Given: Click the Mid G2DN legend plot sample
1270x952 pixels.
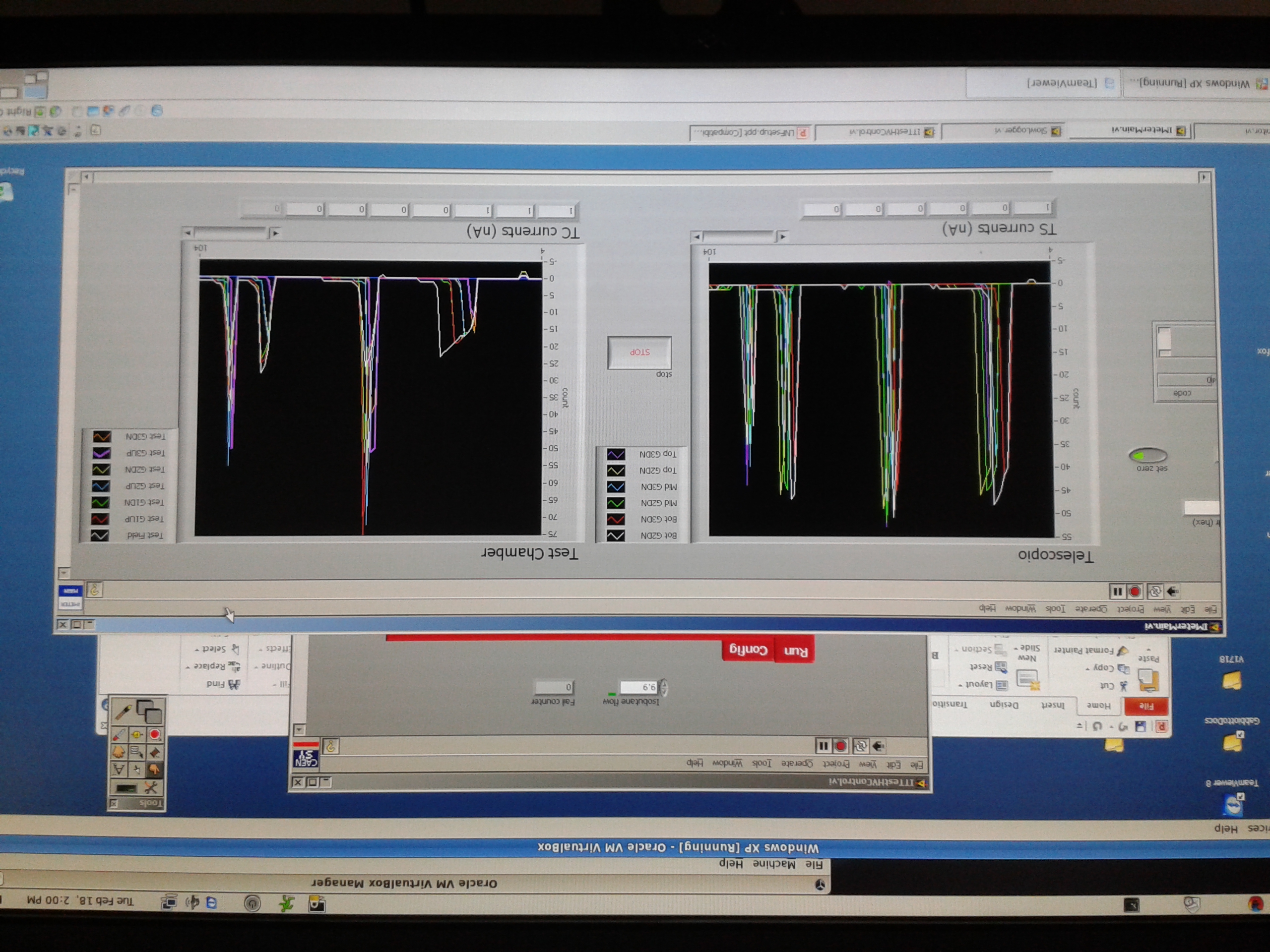Looking at the screenshot, I should pos(616,503).
